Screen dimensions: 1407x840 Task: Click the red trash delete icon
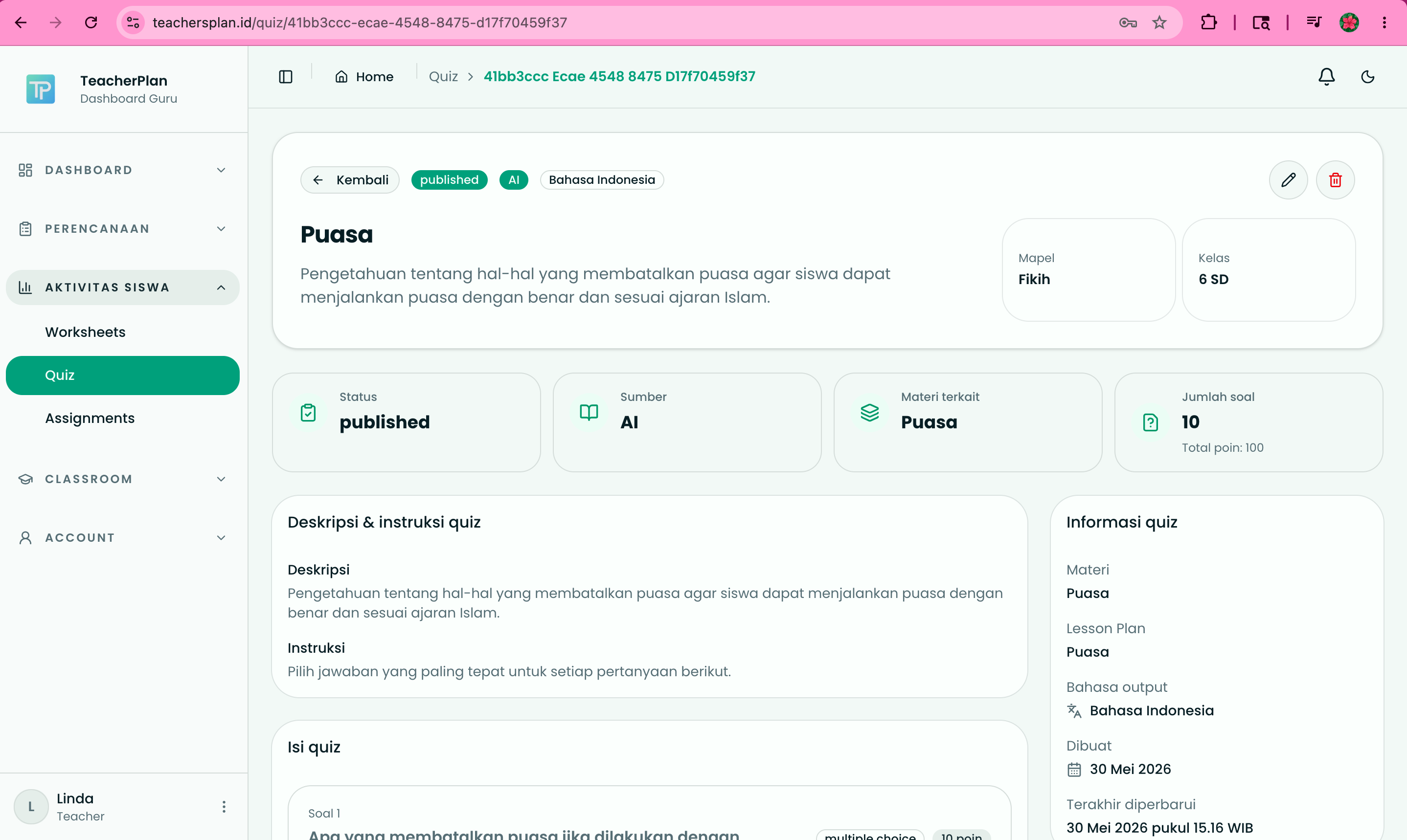[1335, 180]
